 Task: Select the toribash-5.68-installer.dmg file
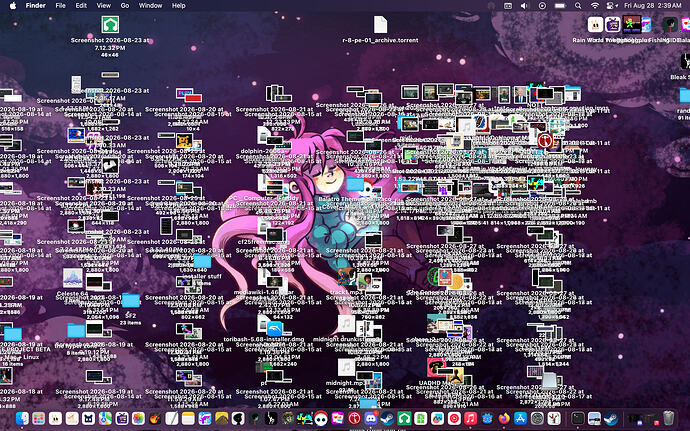click(x=264, y=324)
